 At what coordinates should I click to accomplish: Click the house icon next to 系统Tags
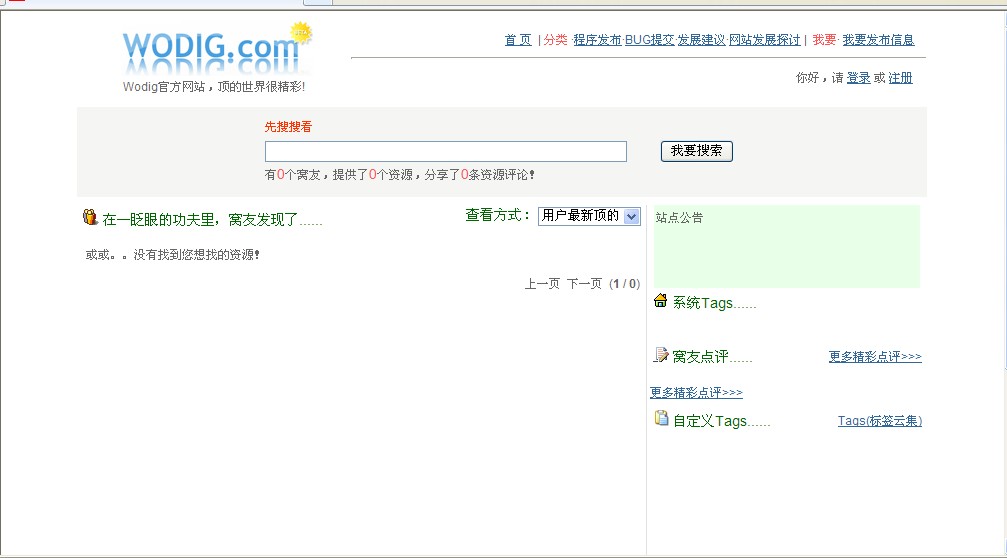[x=660, y=301]
